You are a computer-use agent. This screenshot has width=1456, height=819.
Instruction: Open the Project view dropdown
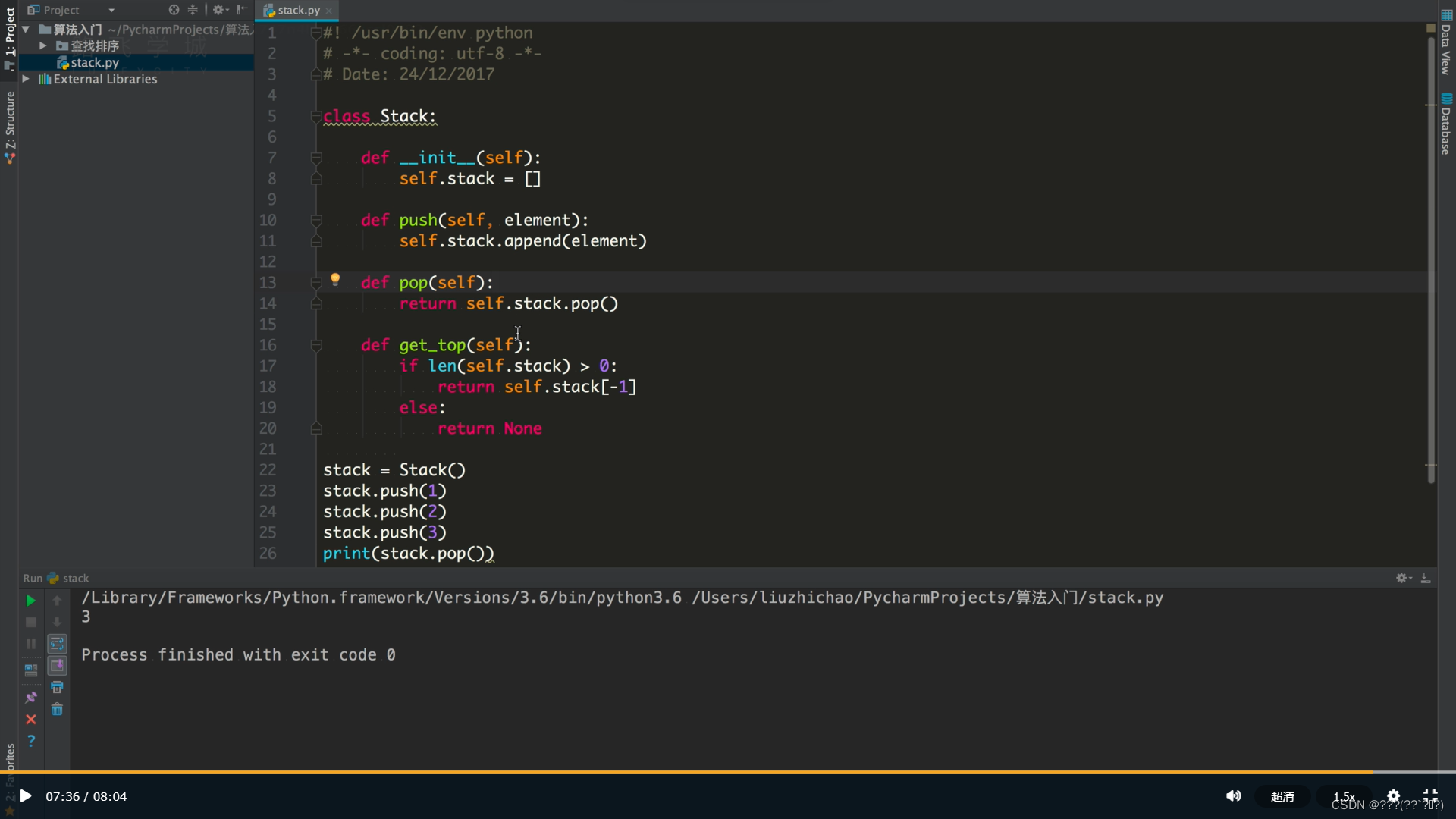click(x=111, y=10)
